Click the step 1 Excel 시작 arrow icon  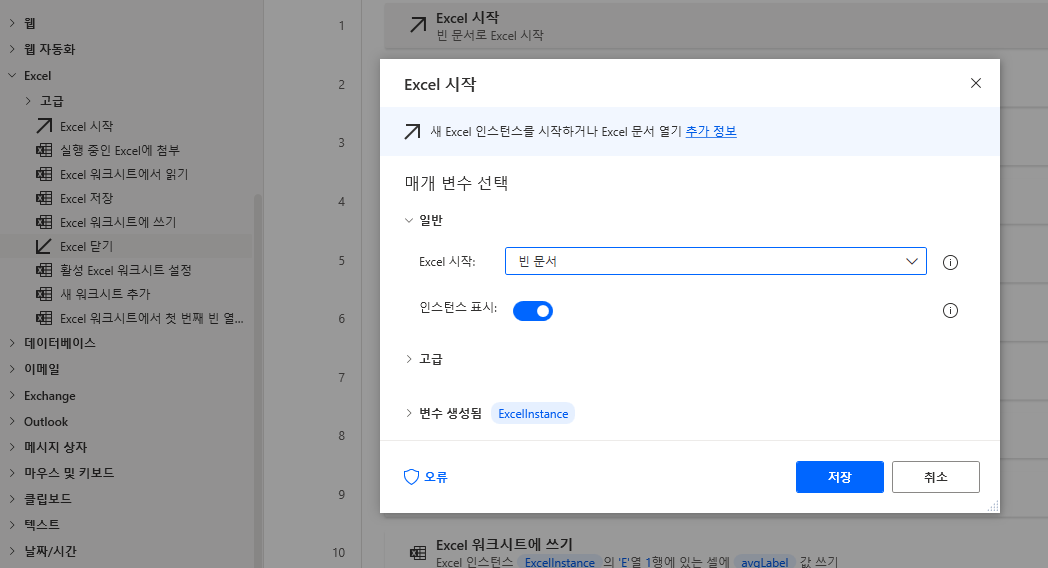pyautogui.click(x=418, y=25)
